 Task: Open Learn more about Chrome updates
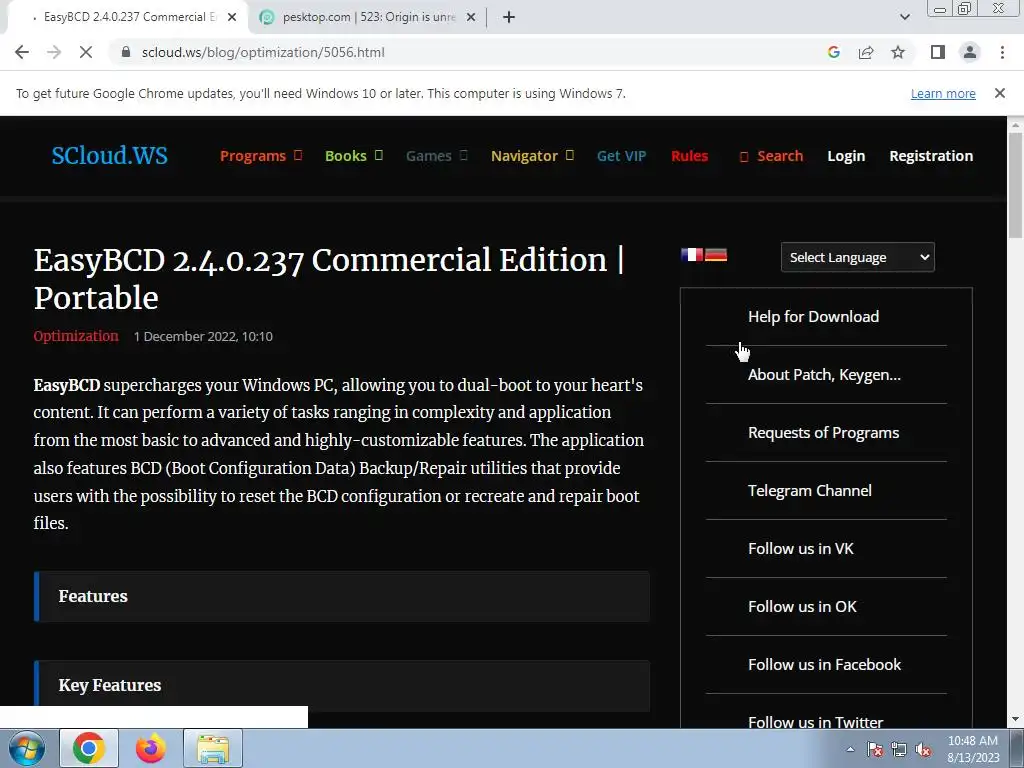coord(943,93)
